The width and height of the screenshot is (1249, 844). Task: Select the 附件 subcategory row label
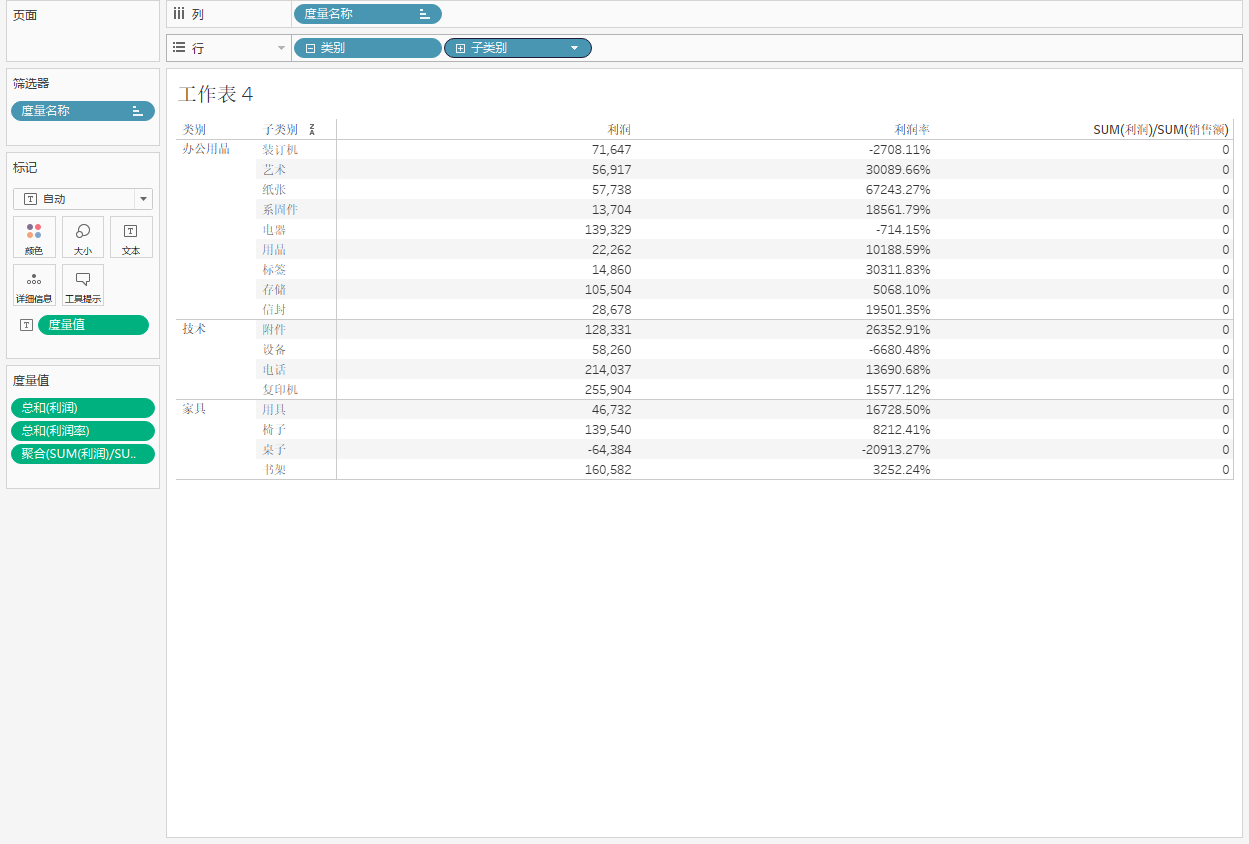click(x=274, y=330)
